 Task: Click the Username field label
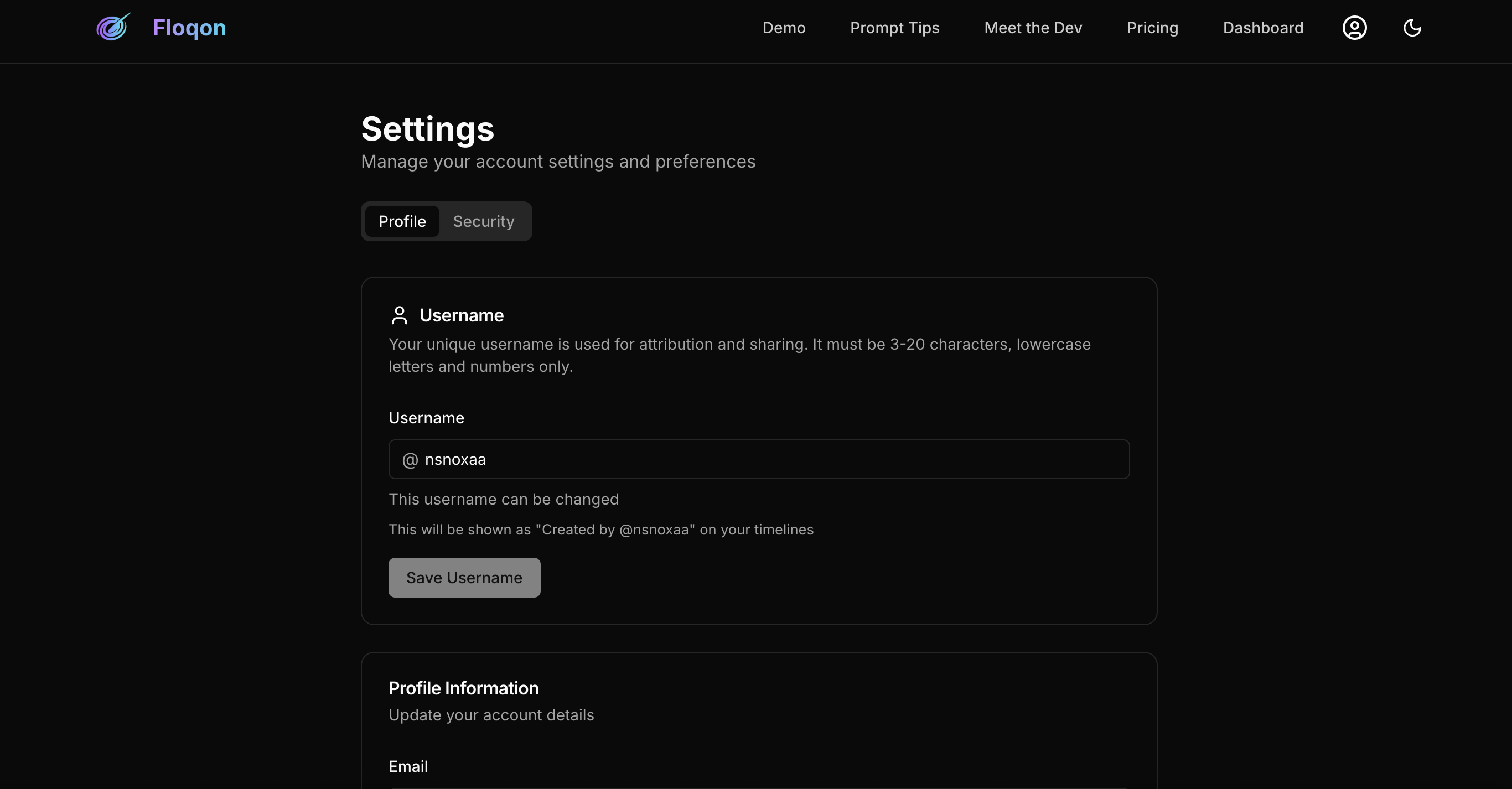(426, 418)
